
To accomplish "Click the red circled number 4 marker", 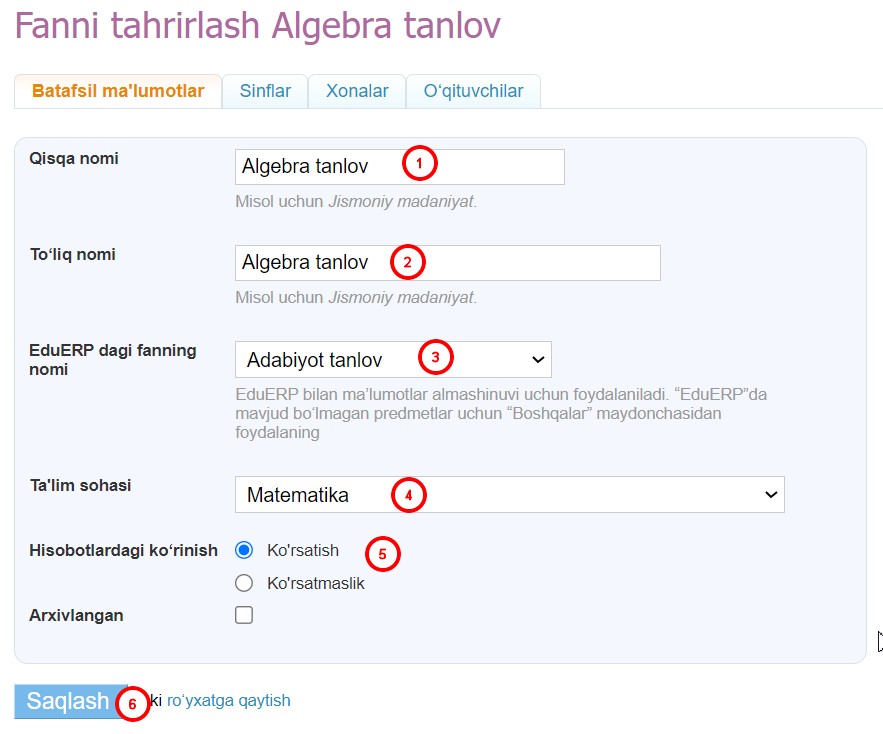I will [x=408, y=493].
